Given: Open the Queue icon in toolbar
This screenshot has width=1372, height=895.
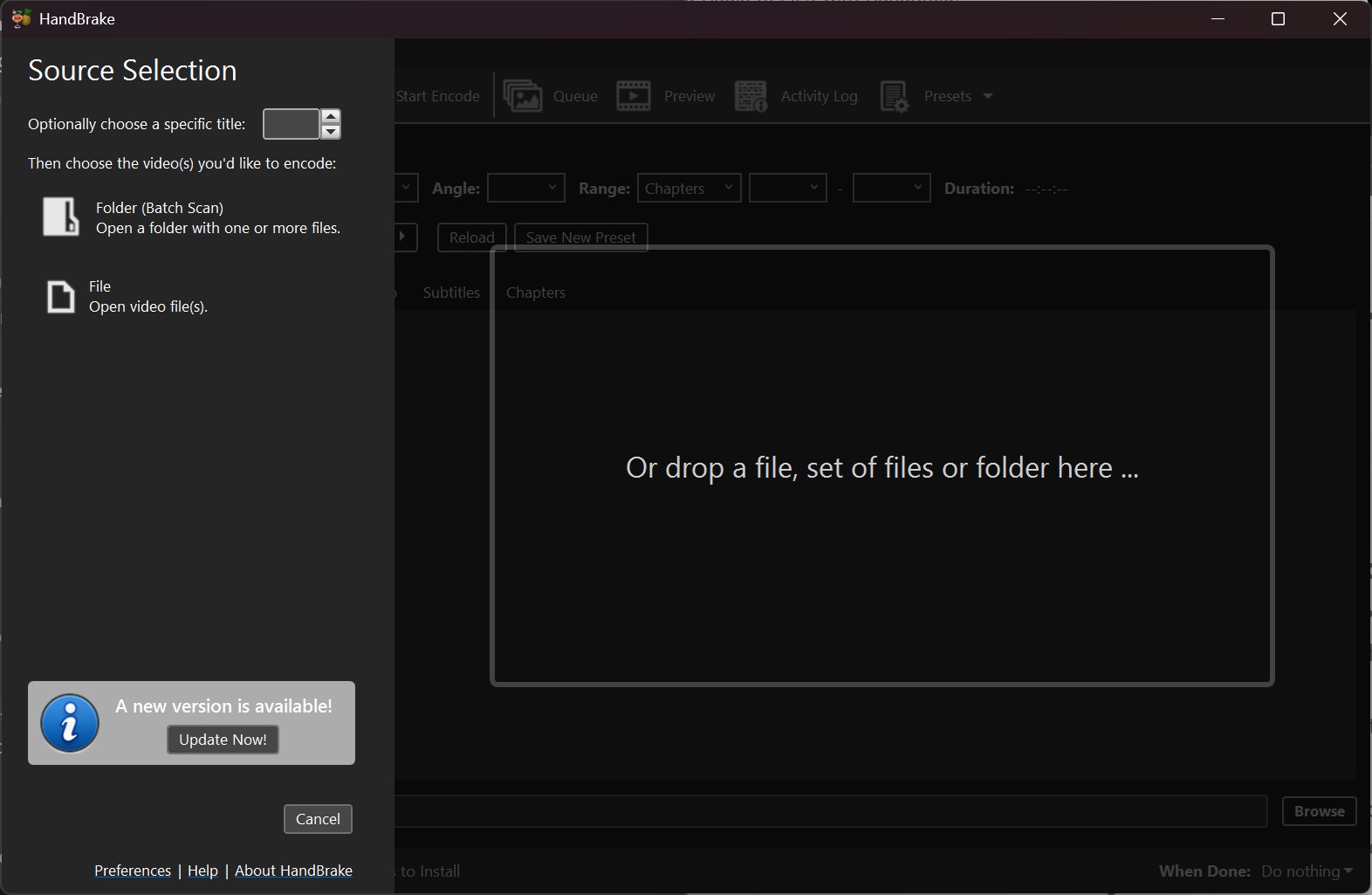Looking at the screenshot, I should [x=523, y=96].
